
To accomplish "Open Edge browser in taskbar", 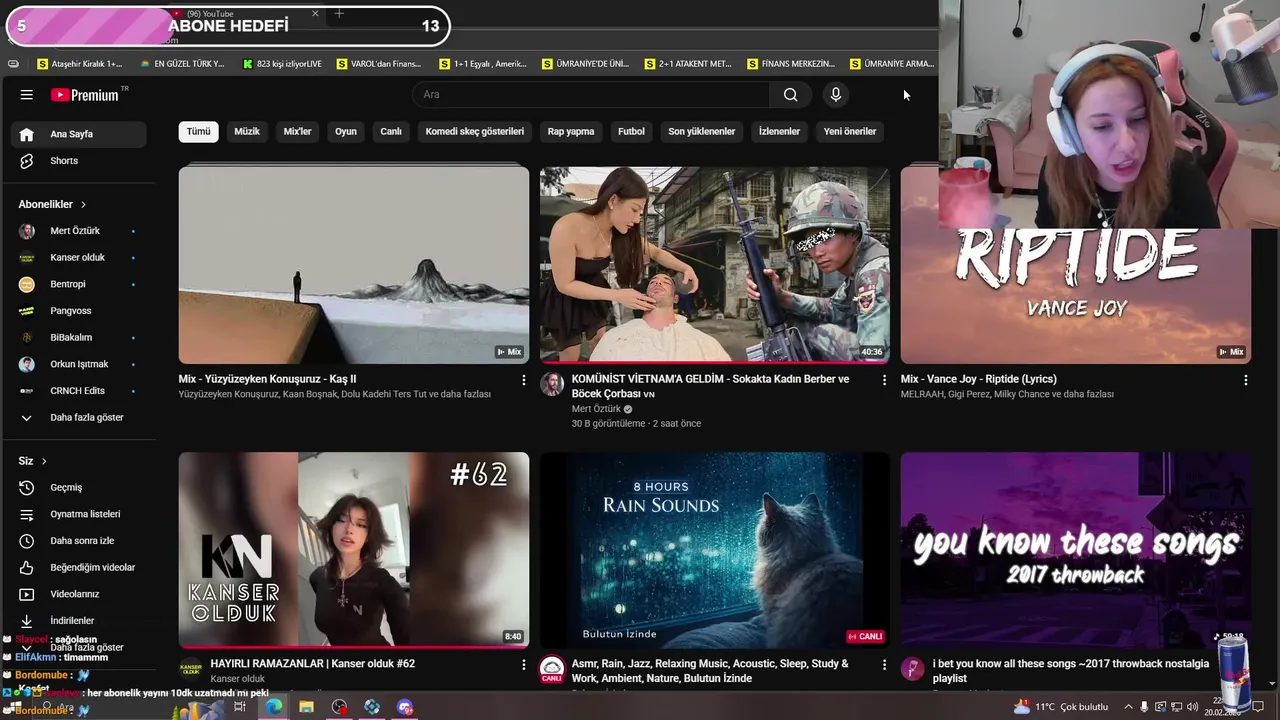I will (x=273, y=707).
